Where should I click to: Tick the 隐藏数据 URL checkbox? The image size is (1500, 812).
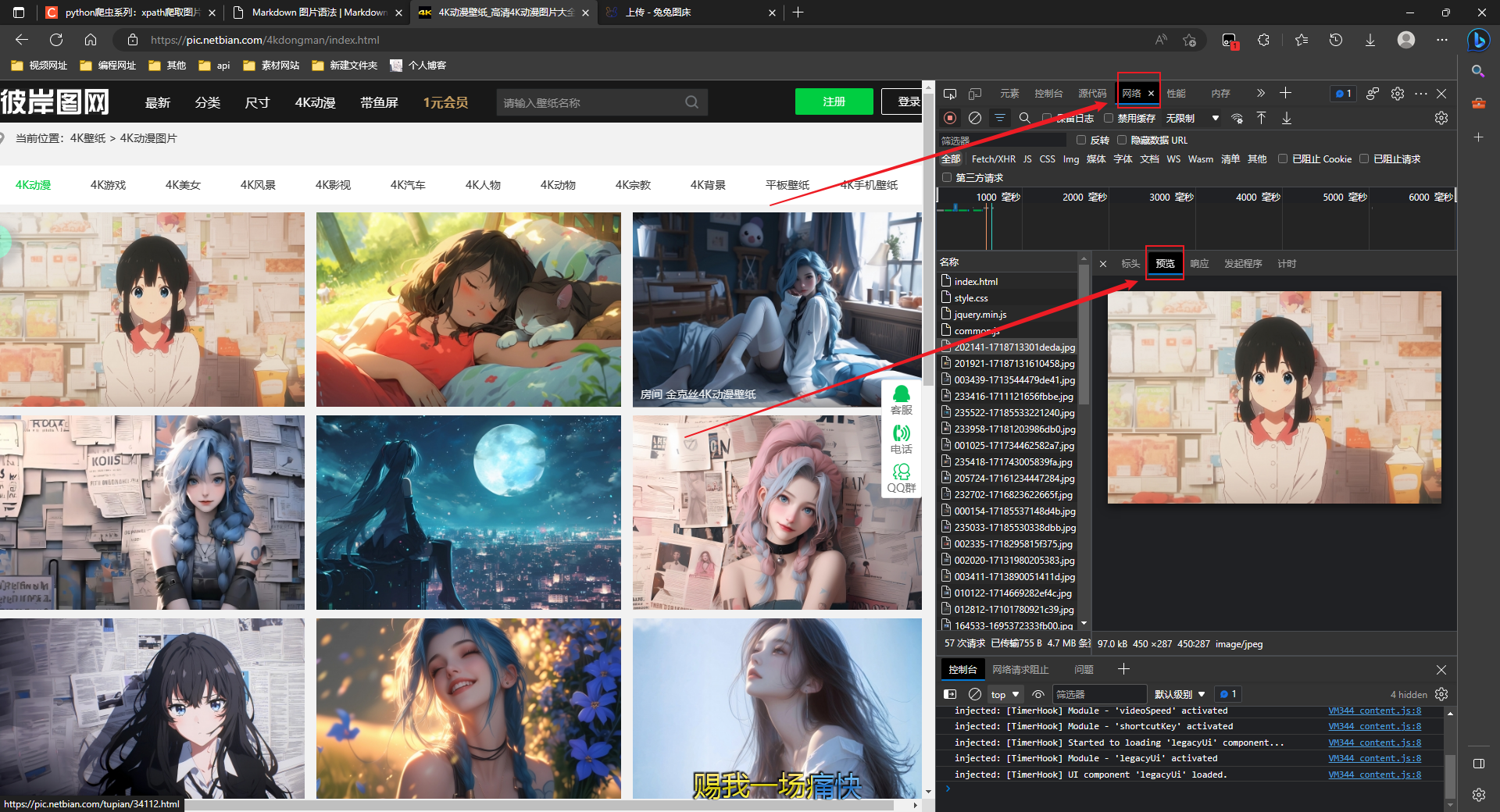tap(1122, 141)
